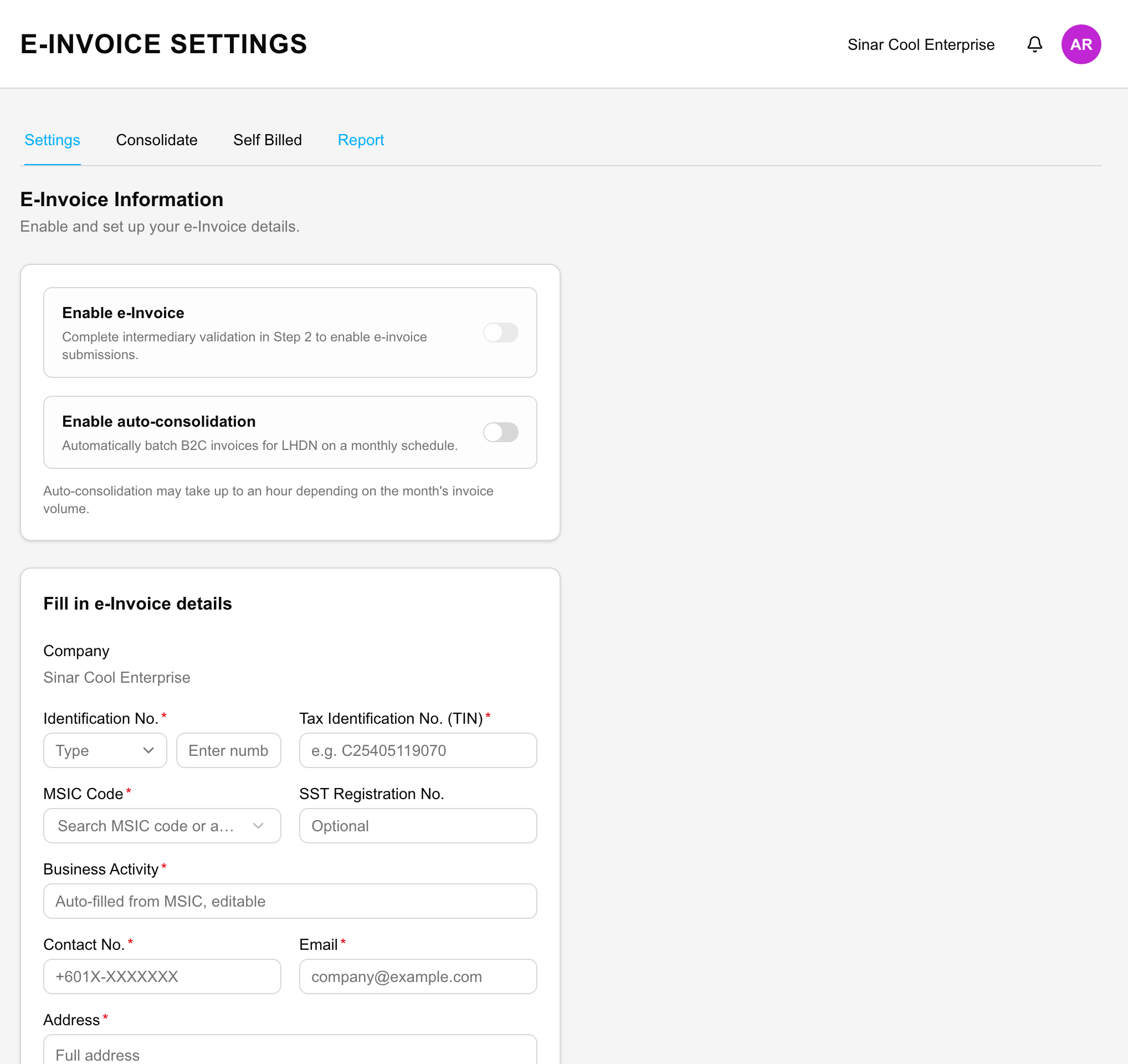This screenshot has height=1064, width=1128.
Task: Click the 'MSIC Code' field label
Action: 84,794
